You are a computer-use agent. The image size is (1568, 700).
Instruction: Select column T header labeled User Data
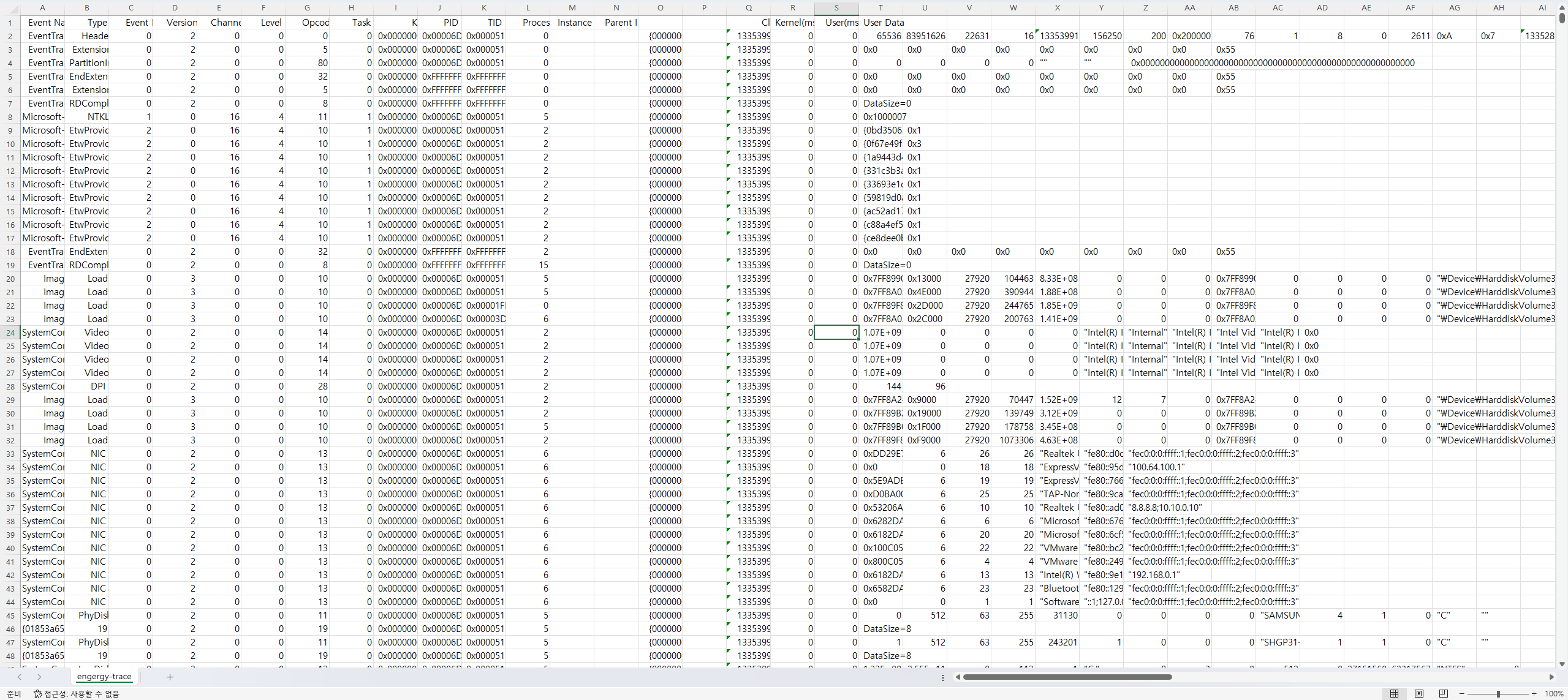(880, 7)
